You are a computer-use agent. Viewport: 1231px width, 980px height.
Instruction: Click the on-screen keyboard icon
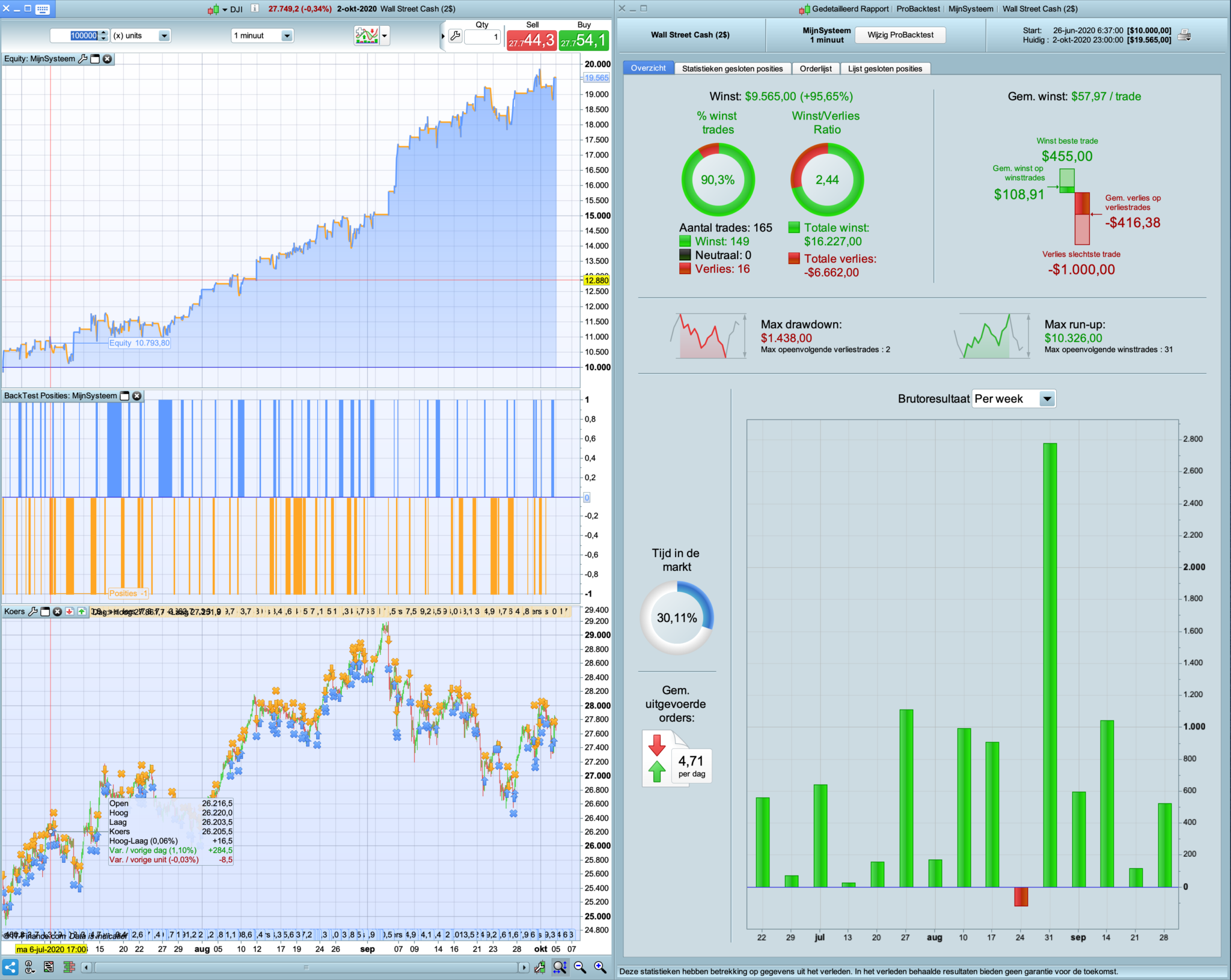click(x=43, y=9)
